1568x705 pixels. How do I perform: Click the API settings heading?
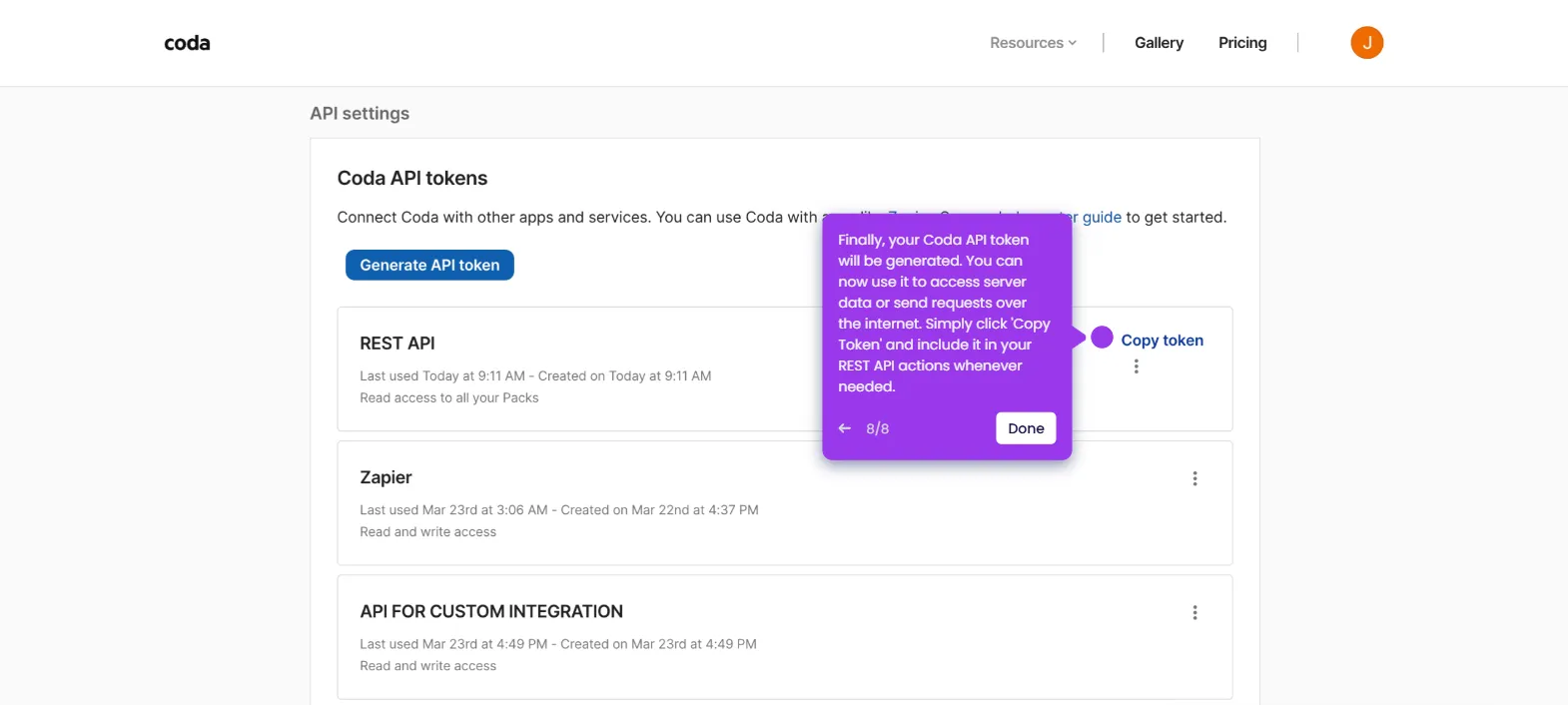pyautogui.click(x=360, y=114)
